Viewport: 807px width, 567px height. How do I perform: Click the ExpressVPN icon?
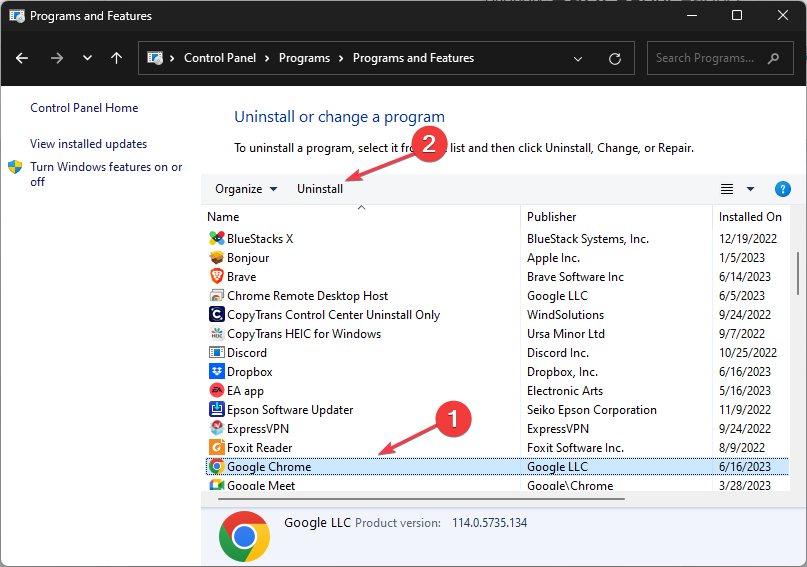(217, 429)
